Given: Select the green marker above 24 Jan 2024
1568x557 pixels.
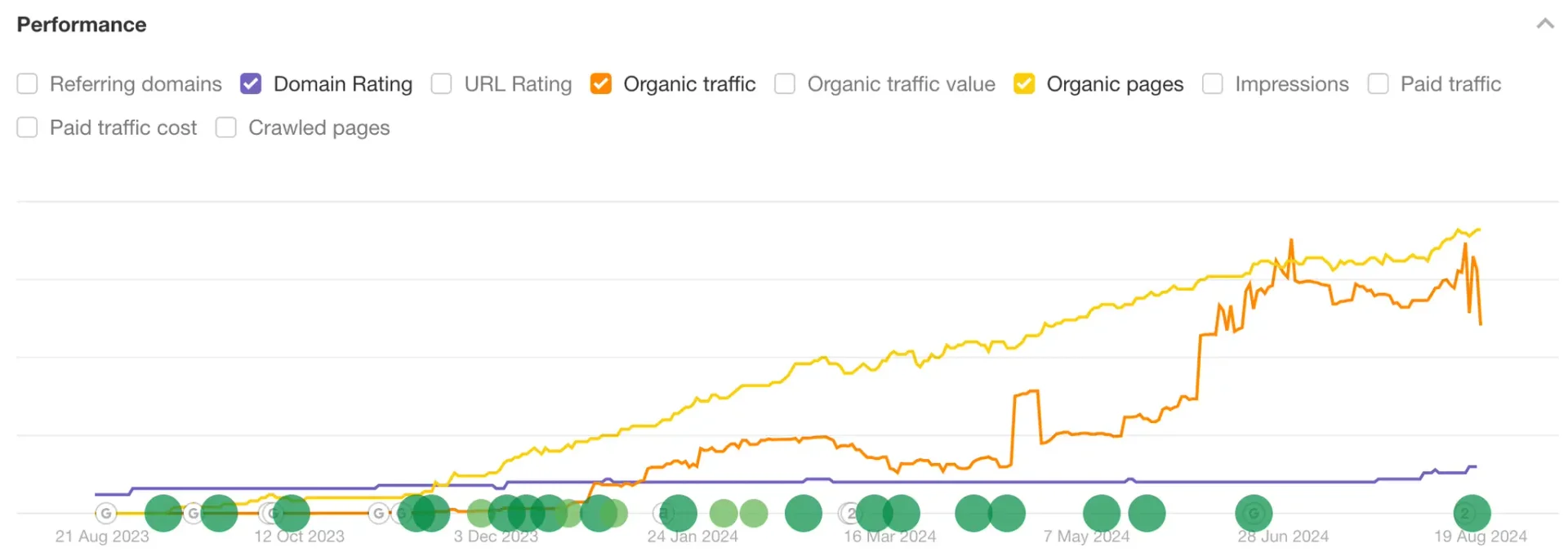Looking at the screenshot, I should (679, 514).
